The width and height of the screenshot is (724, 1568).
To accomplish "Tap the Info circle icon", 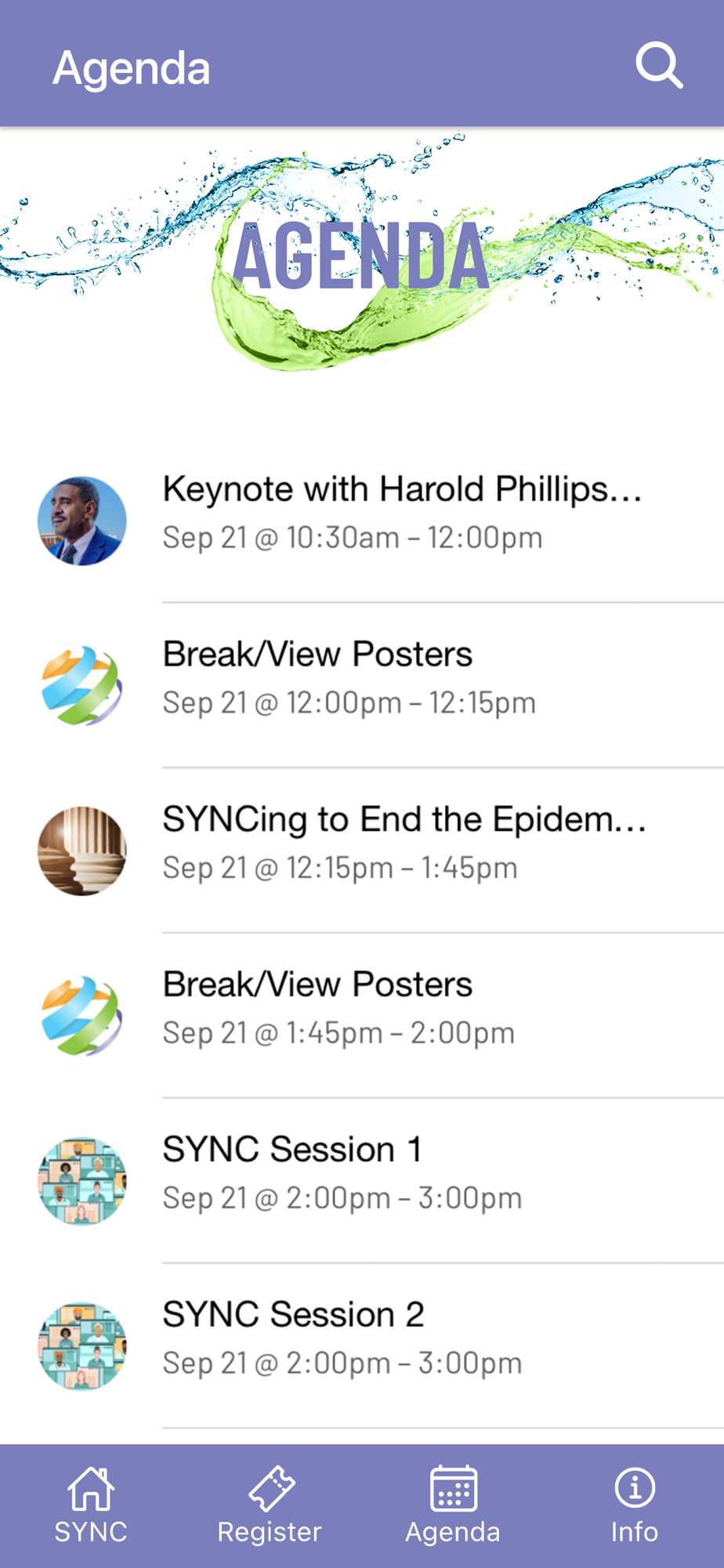I will point(635,1488).
